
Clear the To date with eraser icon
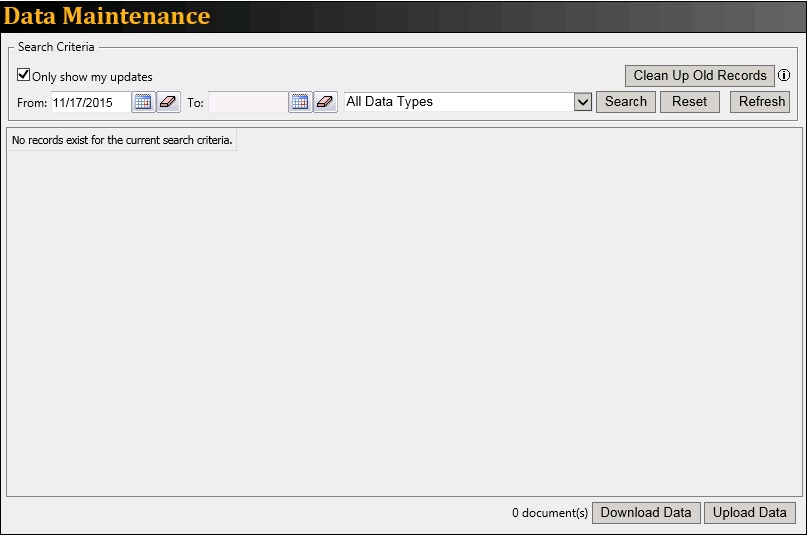[325, 102]
